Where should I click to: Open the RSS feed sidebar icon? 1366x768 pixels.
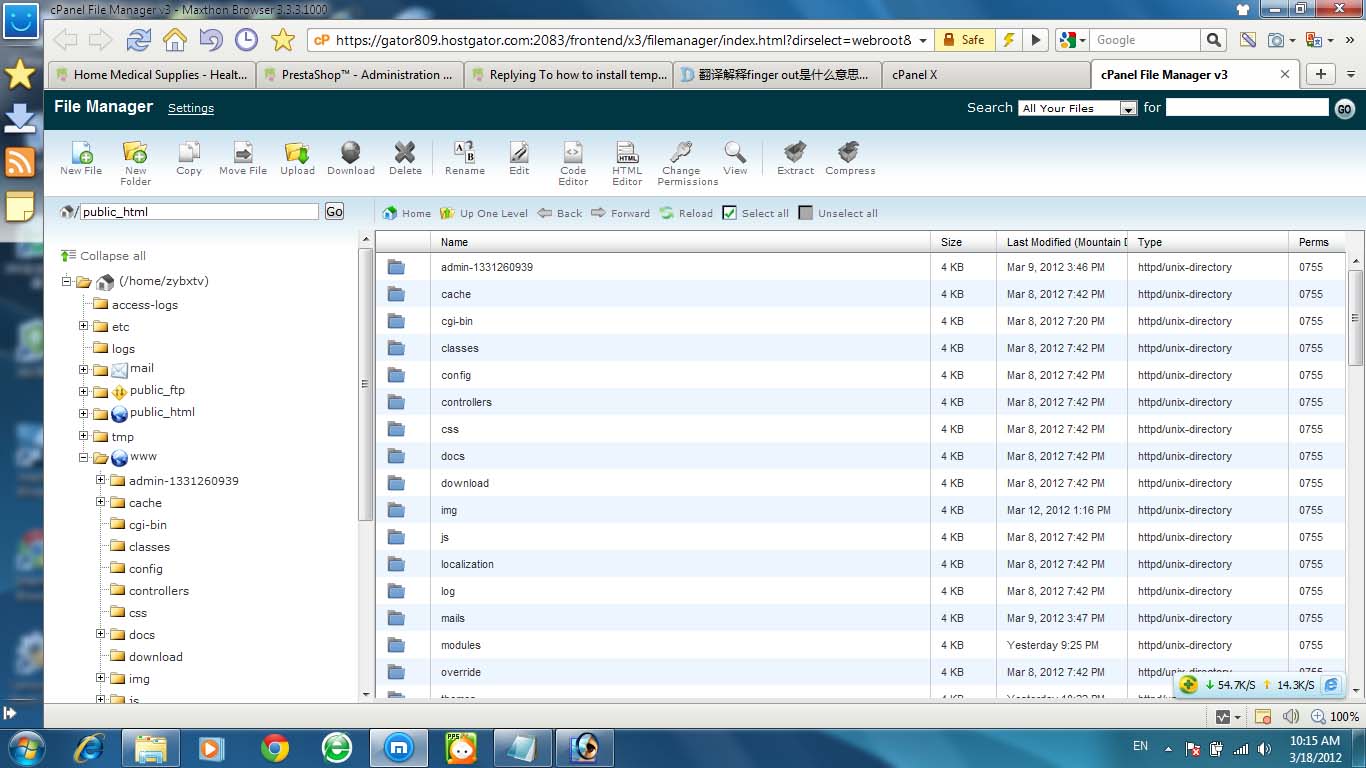[20, 162]
